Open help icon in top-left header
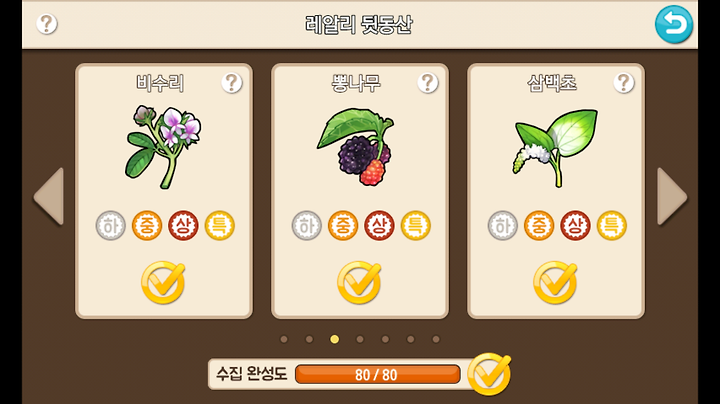Screen dimensions: 720x404 click(47, 24)
